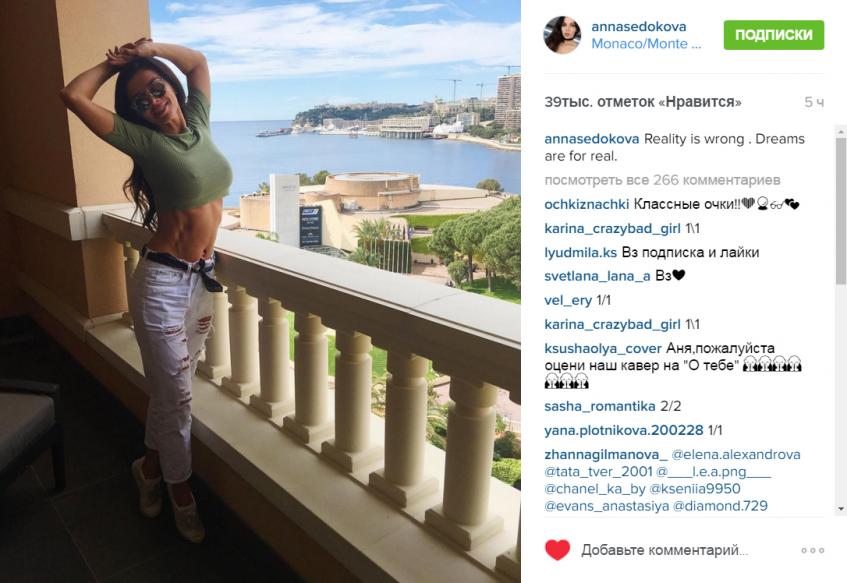Focus the Добавьте комментарий input field
This screenshot has width=847, height=583.
(664, 550)
